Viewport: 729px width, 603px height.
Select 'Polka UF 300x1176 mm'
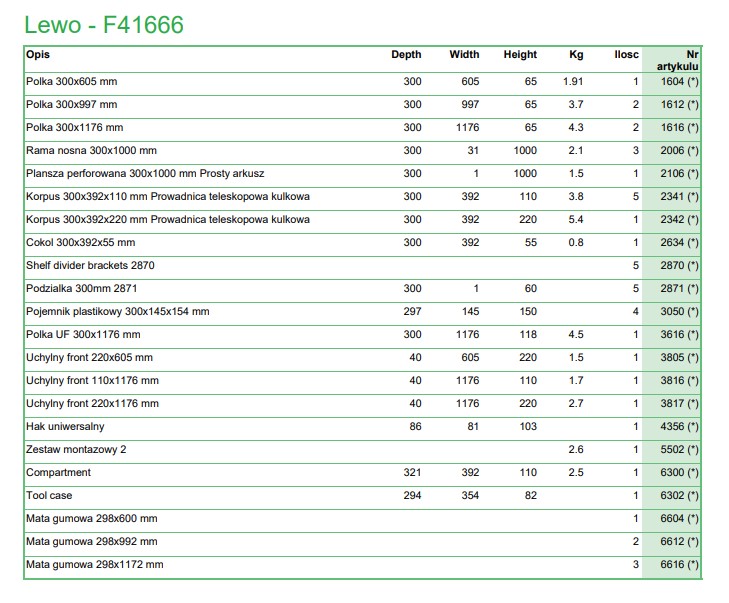(83, 335)
